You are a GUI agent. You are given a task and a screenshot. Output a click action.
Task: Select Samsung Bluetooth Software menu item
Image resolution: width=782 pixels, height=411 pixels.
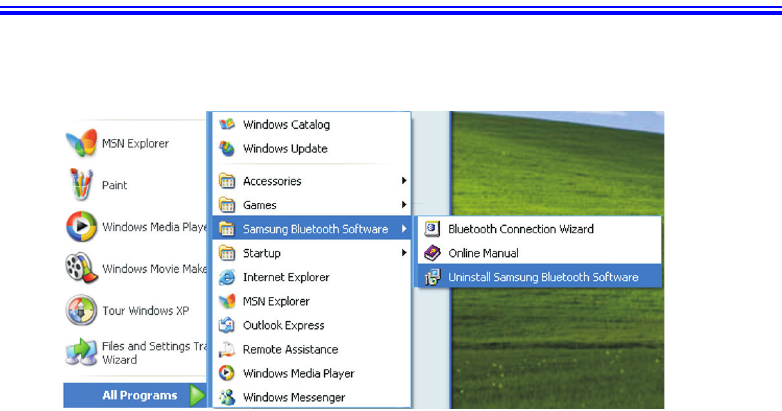pos(312,228)
